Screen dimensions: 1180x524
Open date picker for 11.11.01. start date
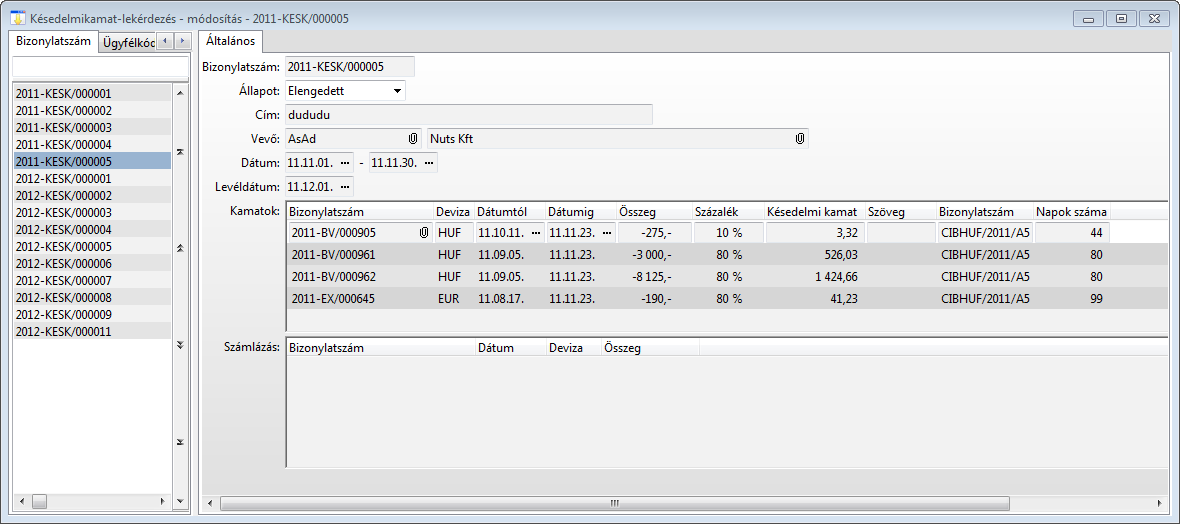[345, 162]
